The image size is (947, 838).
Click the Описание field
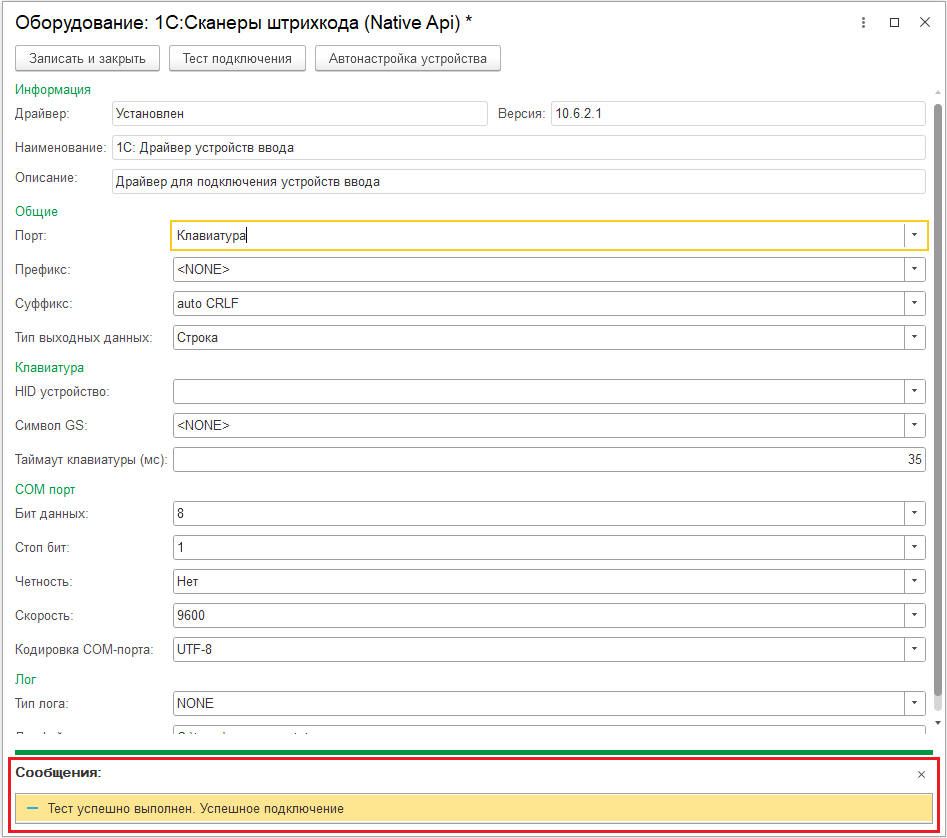tap(519, 181)
